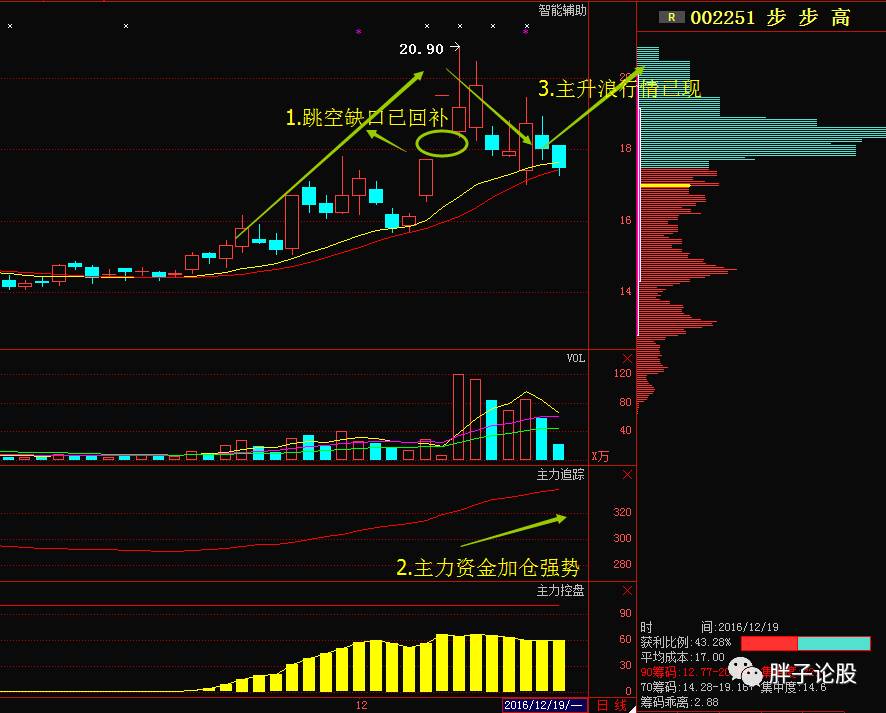The width and height of the screenshot is (886, 713).
Task: Select the tallest red volume bar
Action: point(458,417)
